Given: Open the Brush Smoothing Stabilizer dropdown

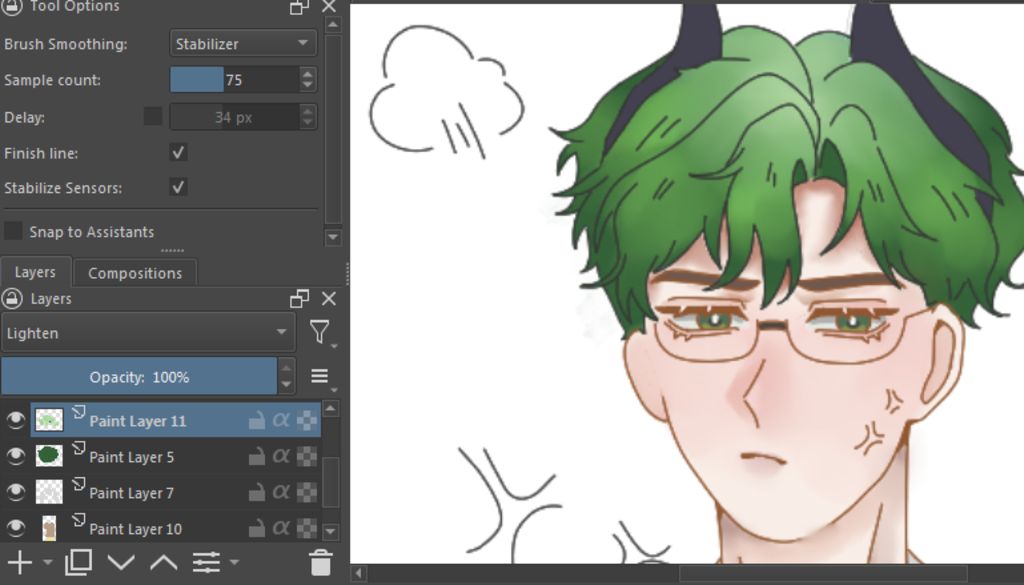Looking at the screenshot, I should [243, 44].
